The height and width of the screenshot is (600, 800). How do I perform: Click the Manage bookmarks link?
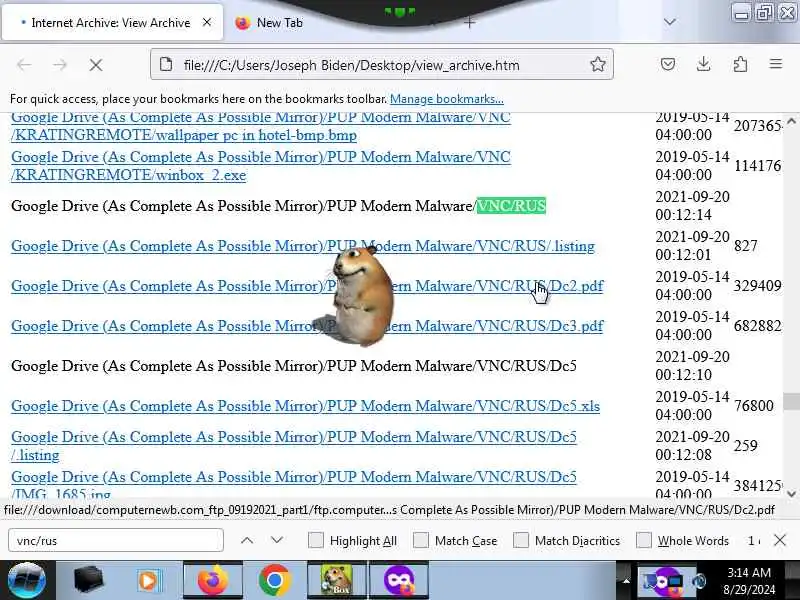click(446, 99)
